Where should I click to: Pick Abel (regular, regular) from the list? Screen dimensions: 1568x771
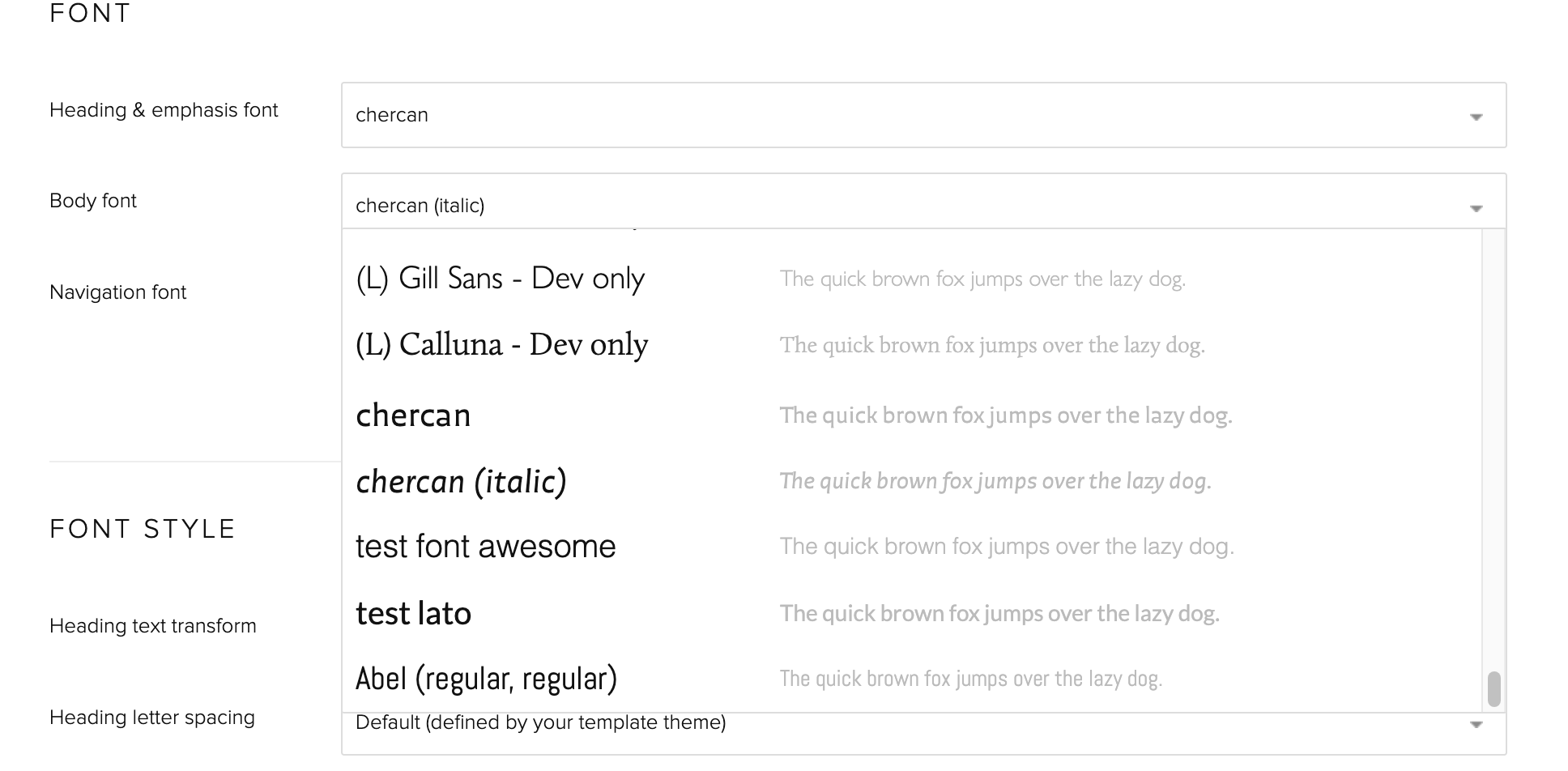point(486,679)
